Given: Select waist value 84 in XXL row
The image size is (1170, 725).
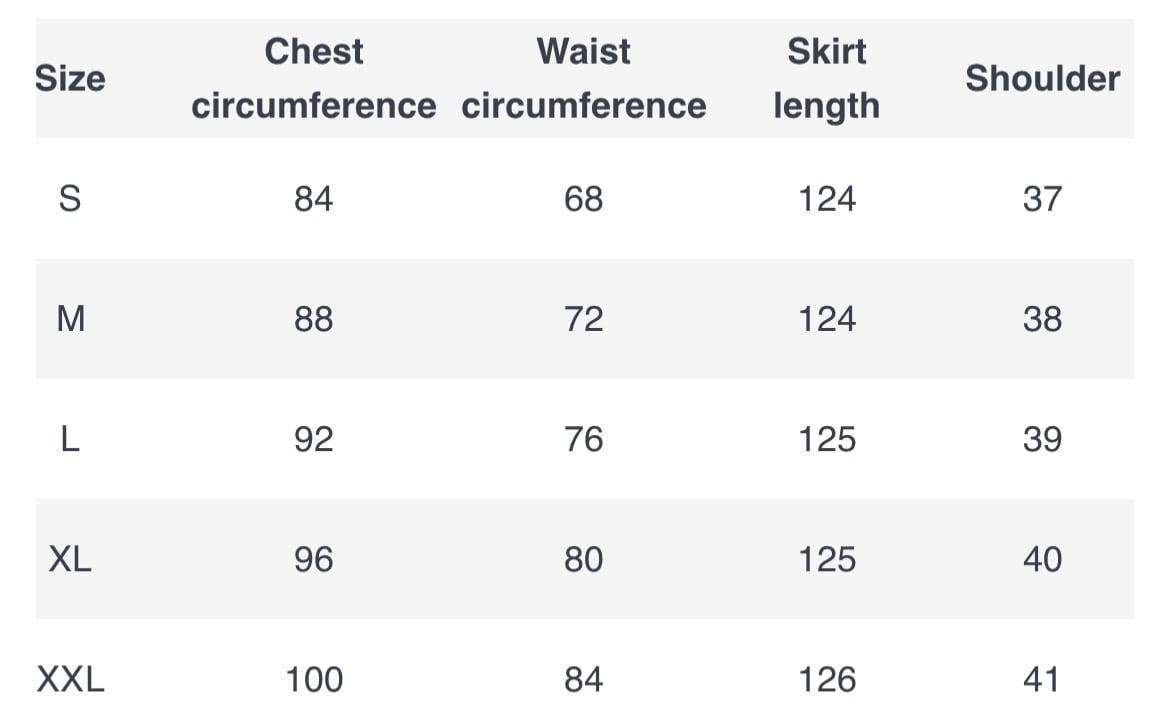Looking at the screenshot, I should tap(584, 680).
